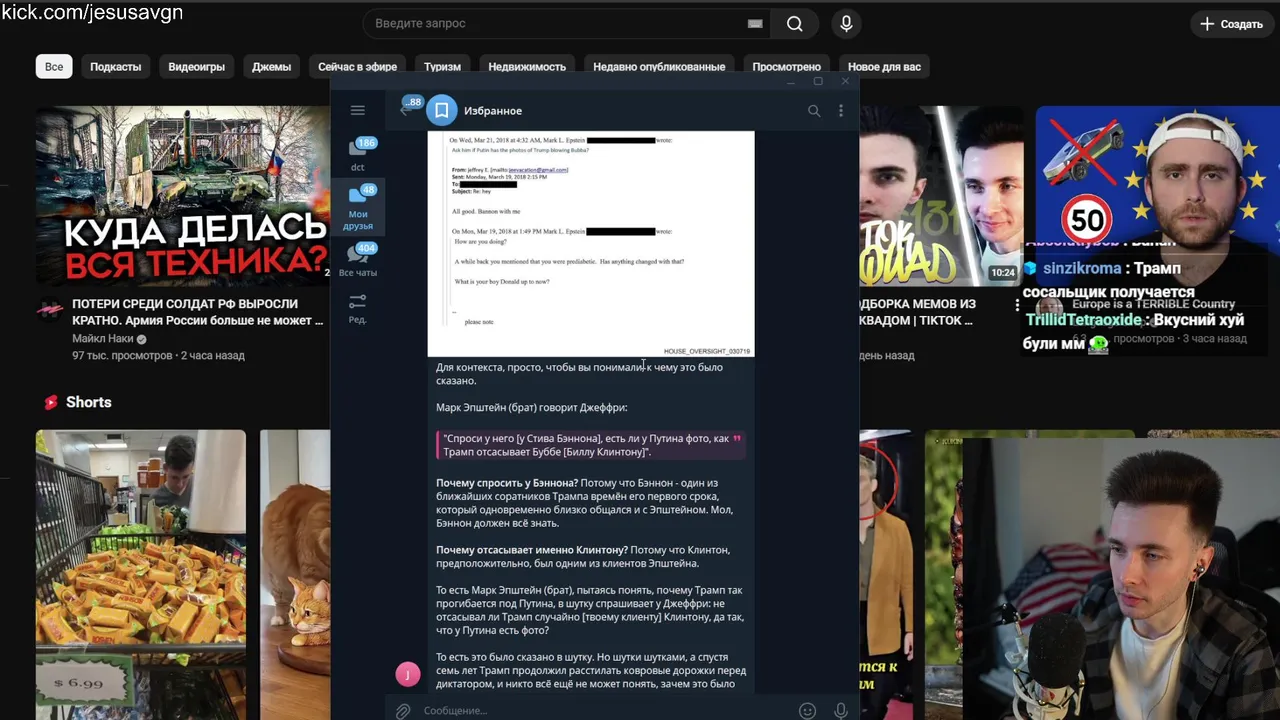Open the email screenshot in the chat

[591, 243]
